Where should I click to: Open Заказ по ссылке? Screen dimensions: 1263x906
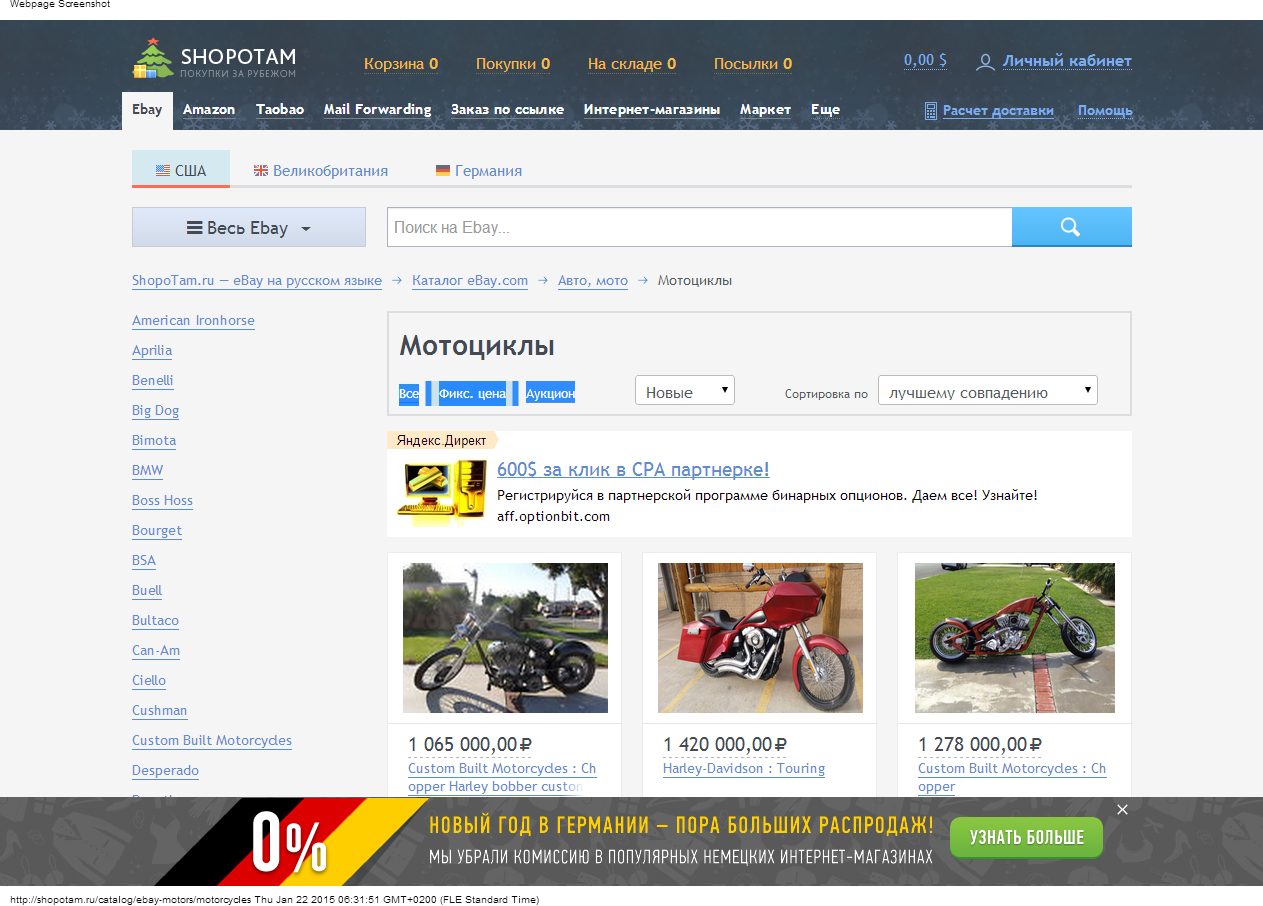[x=507, y=110]
